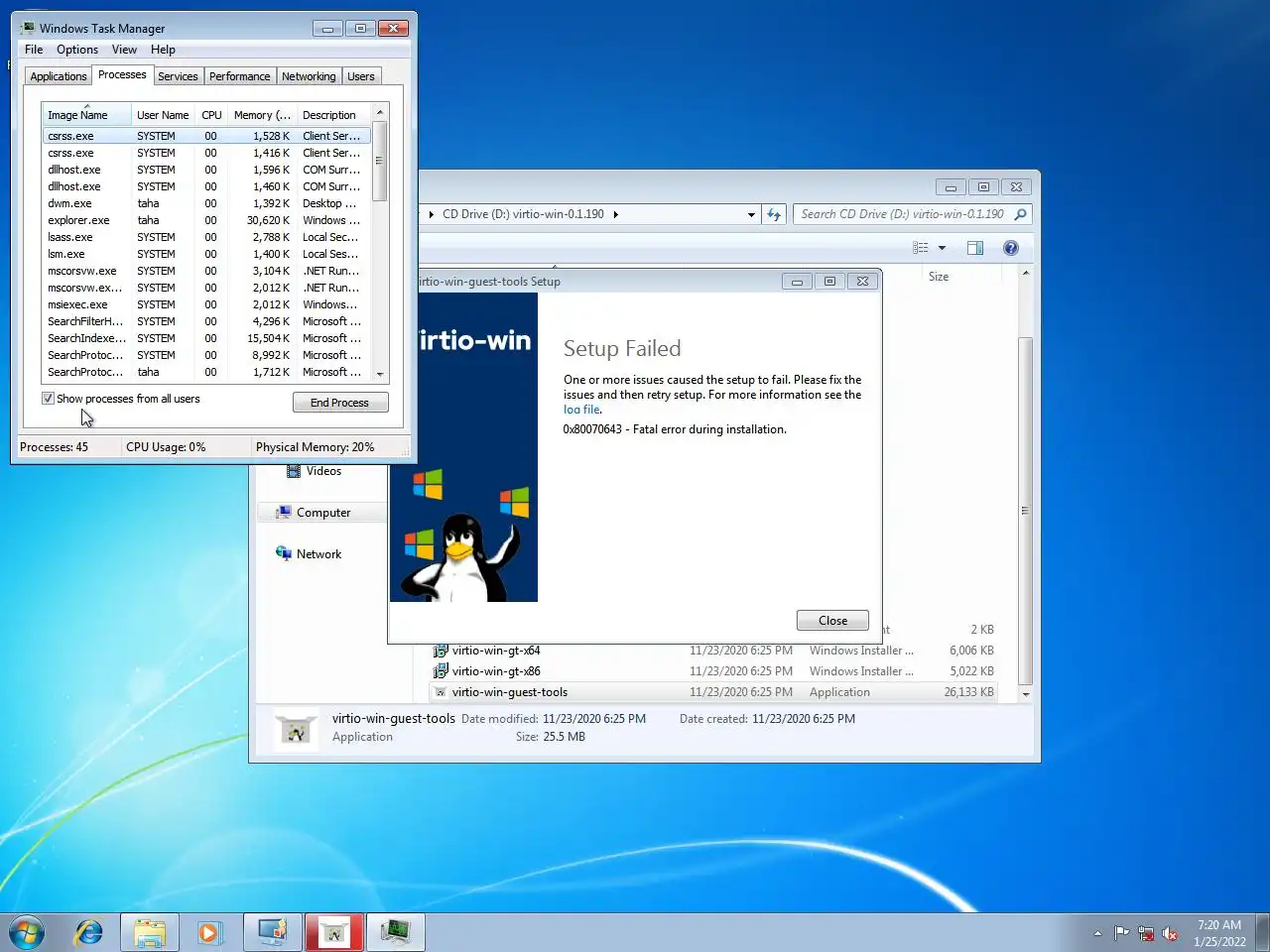Image resolution: width=1270 pixels, height=952 pixels.
Task: Sort processes by Description column
Action: (x=333, y=115)
